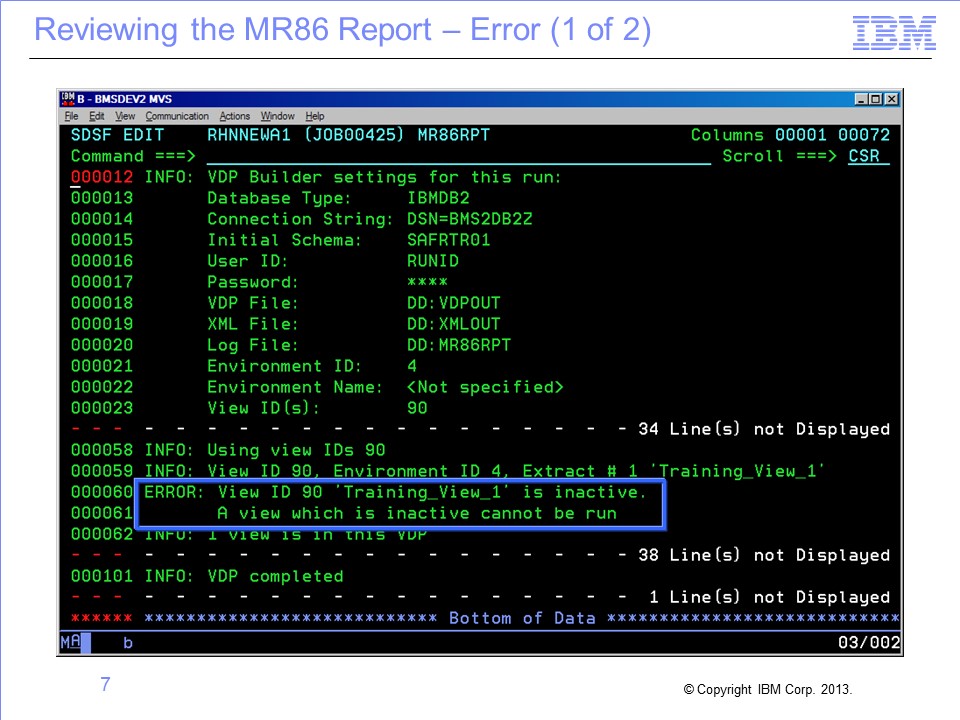Click line 000059 Extract # 1 text
Image resolution: width=960 pixels, height=720 pixels.
[580, 471]
